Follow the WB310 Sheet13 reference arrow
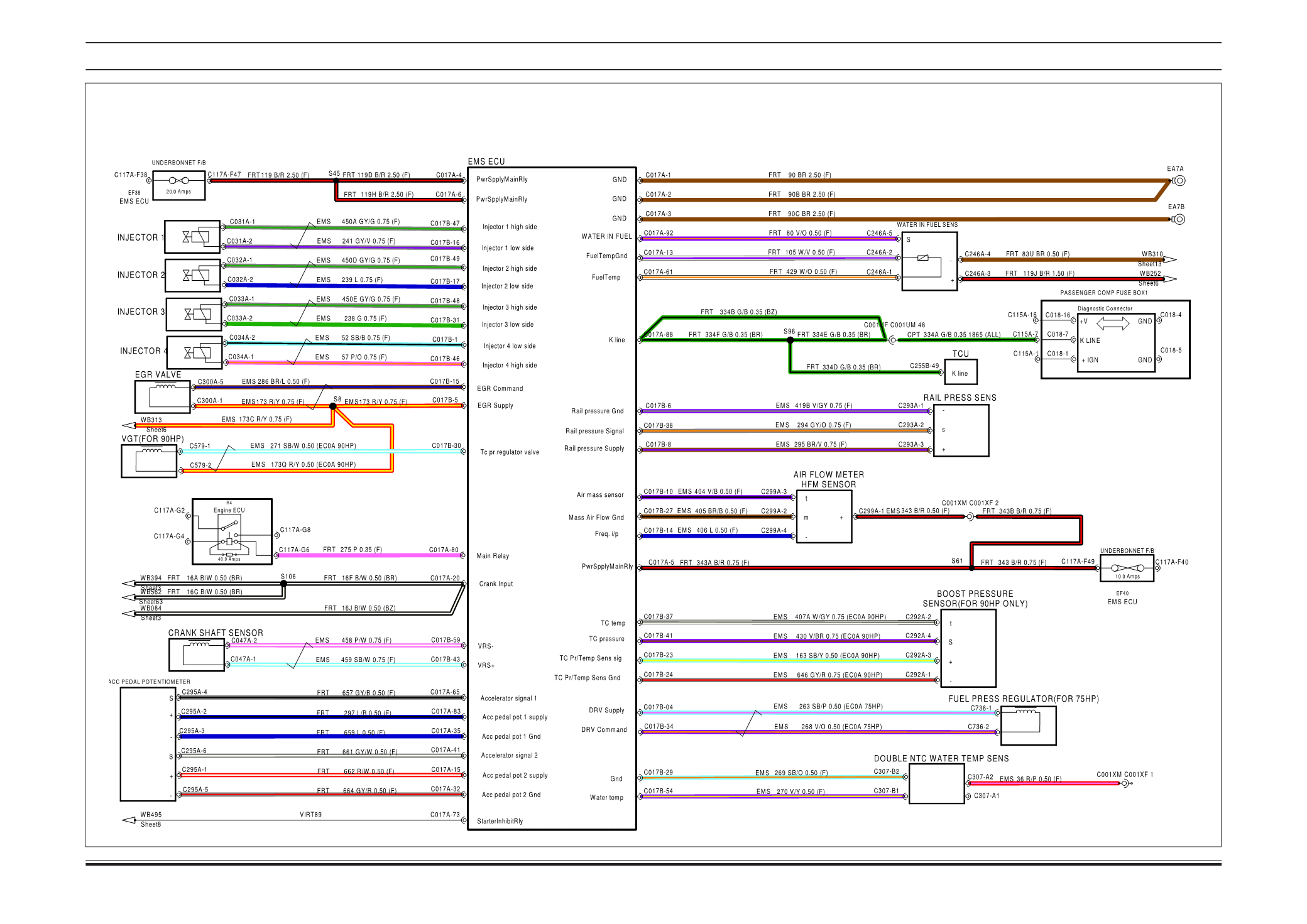1307x924 pixels. (x=1169, y=259)
